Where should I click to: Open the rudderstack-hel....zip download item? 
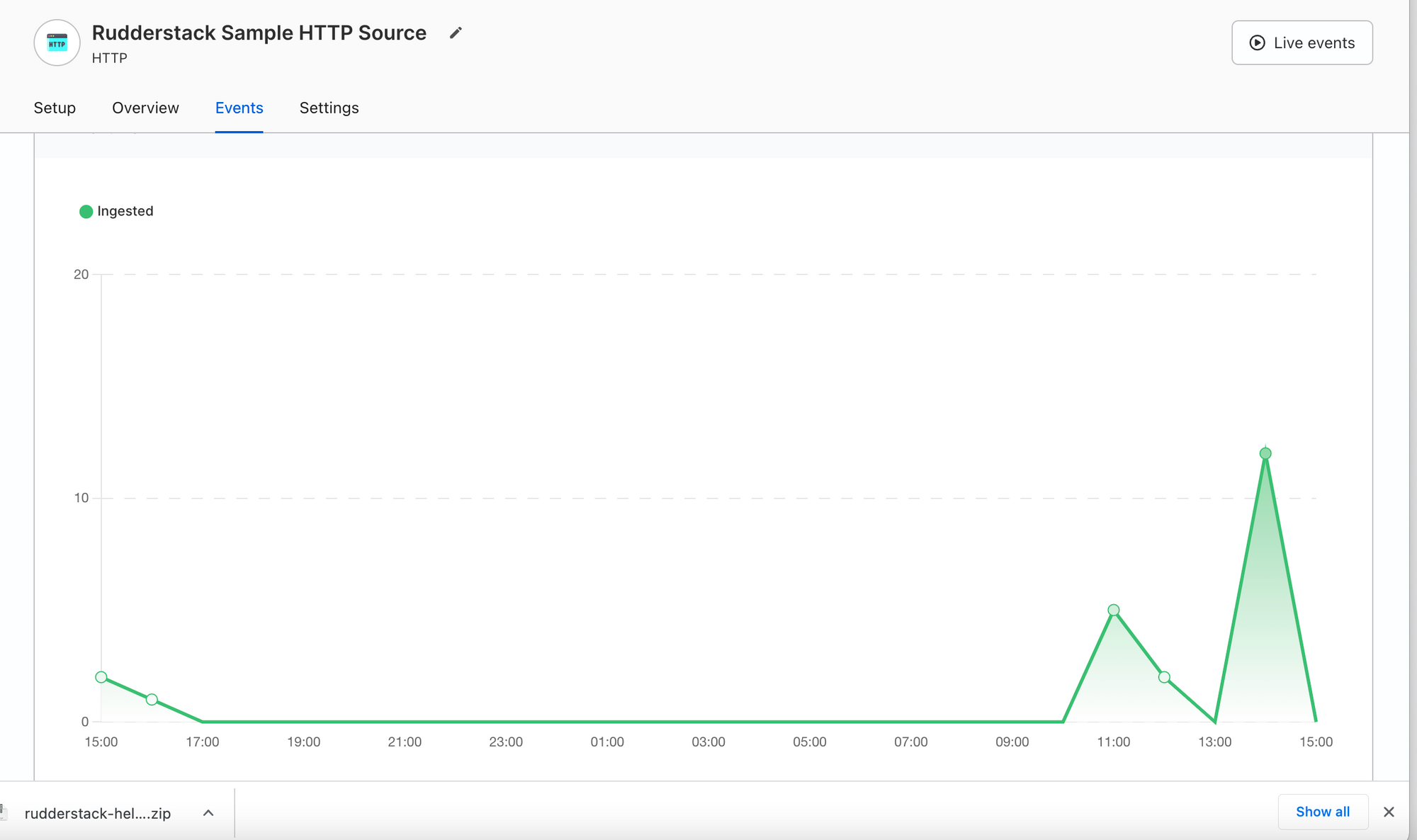(x=97, y=813)
